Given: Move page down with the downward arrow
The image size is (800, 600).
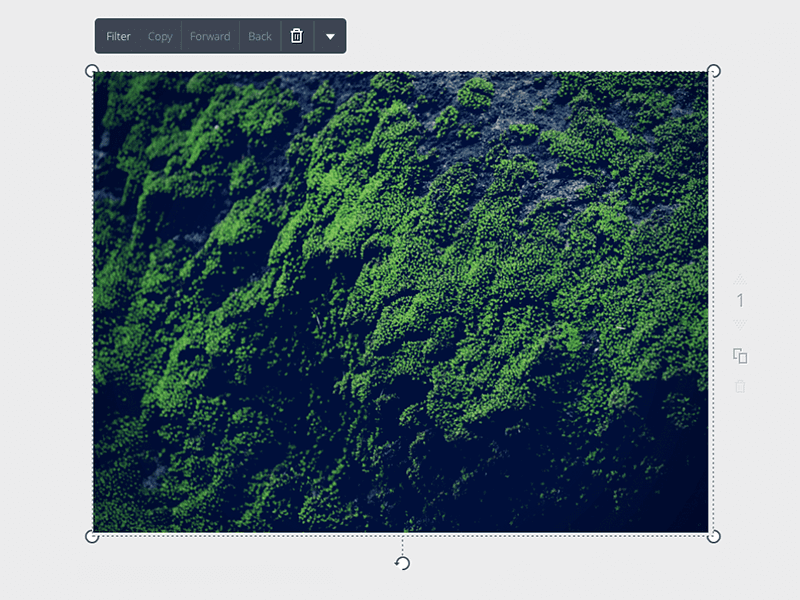Looking at the screenshot, I should pyautogui.click(x=740, y=323).
